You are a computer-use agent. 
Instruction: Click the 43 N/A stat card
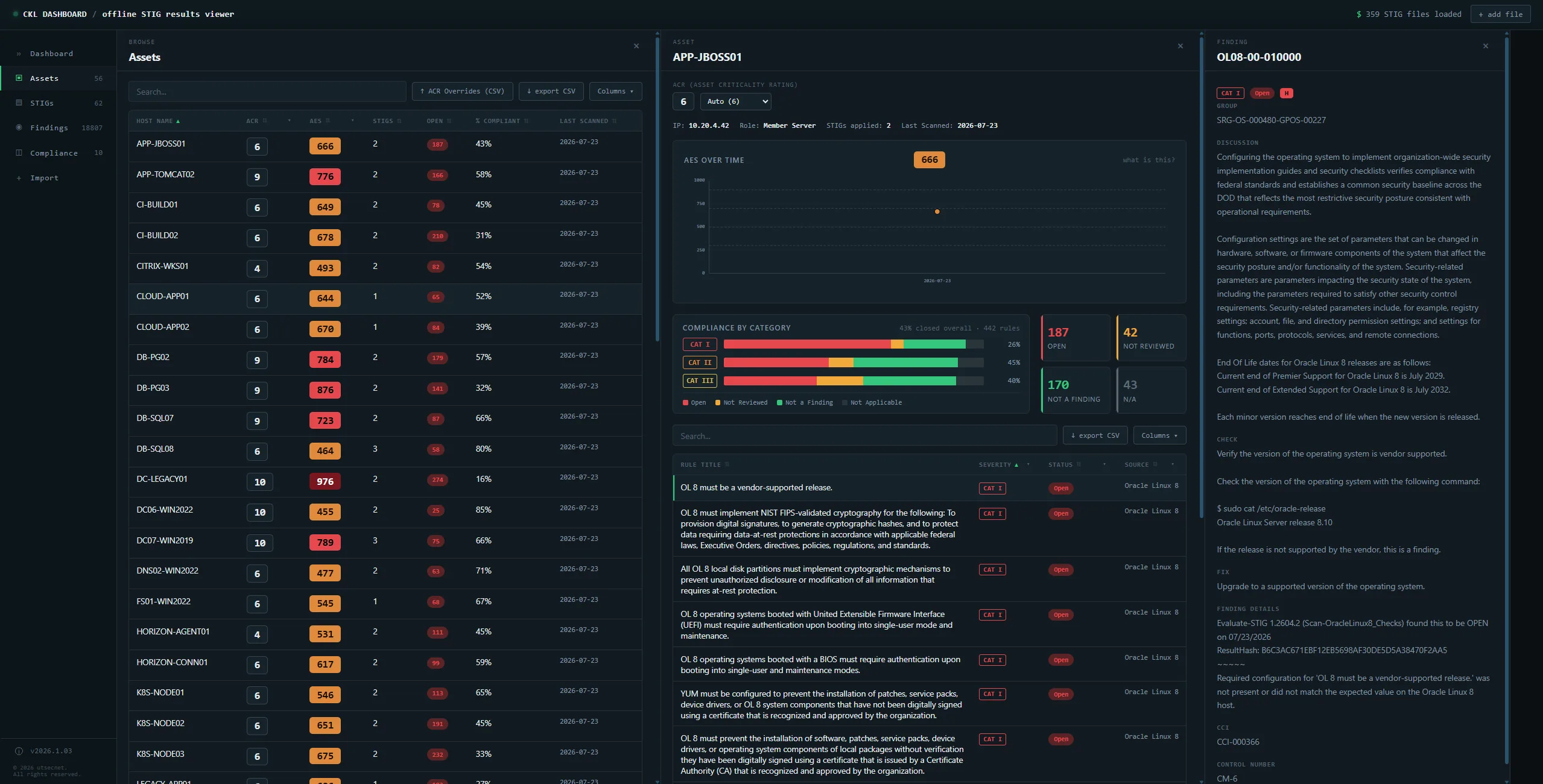pyautogui.click(x=1151, y=390)
